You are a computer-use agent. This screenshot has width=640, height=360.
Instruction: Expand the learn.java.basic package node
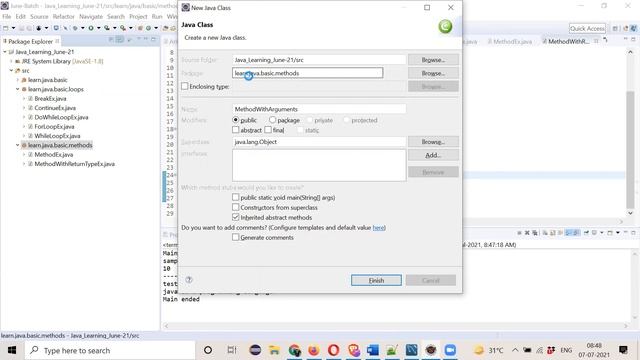[x=18, y=80]
